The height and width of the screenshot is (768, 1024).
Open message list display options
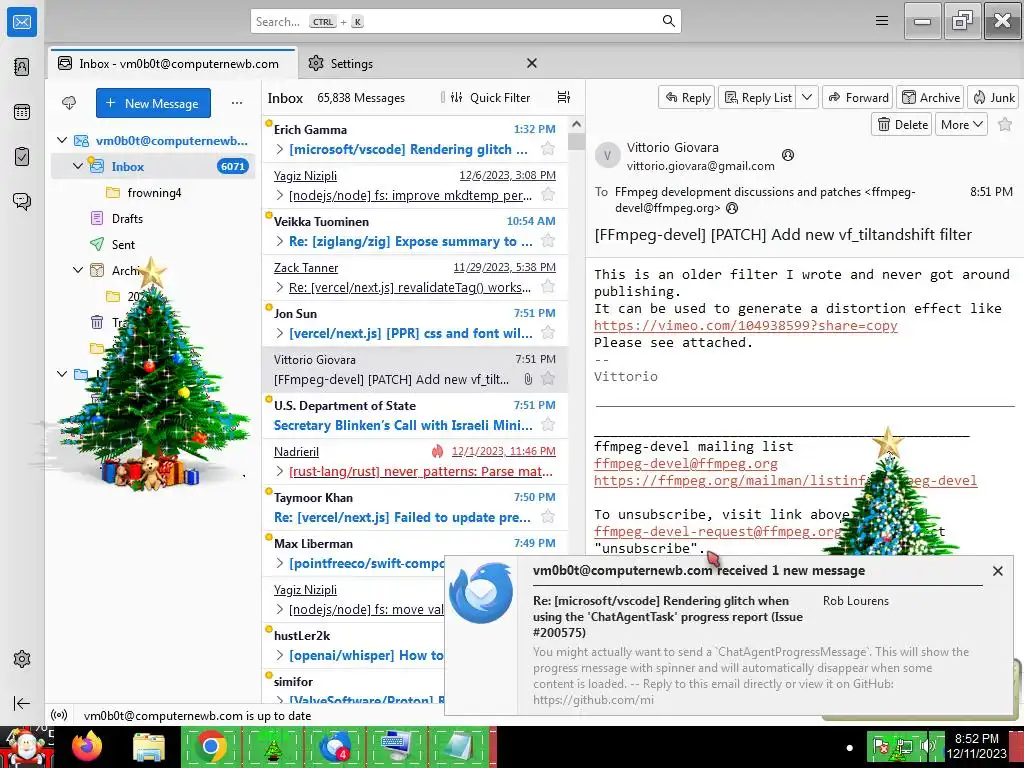tap(564, 97)
